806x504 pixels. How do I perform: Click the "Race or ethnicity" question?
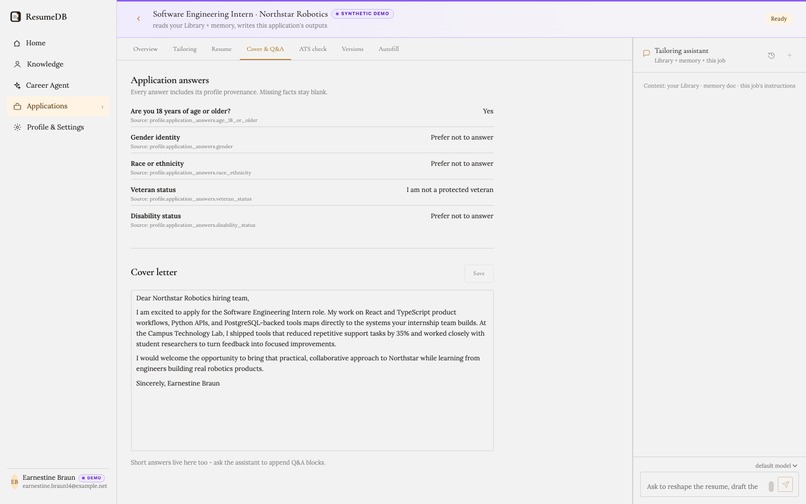point(157,164)
